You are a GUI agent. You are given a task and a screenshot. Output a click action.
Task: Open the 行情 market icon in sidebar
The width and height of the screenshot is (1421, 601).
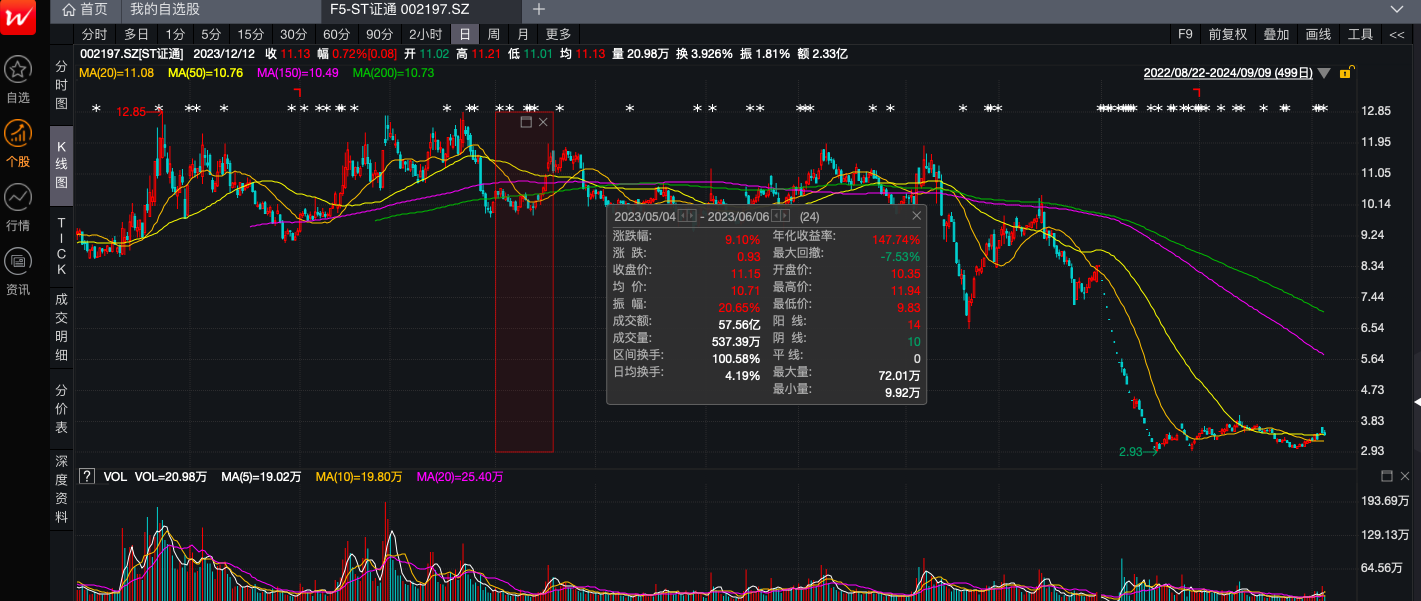(18, 197)
